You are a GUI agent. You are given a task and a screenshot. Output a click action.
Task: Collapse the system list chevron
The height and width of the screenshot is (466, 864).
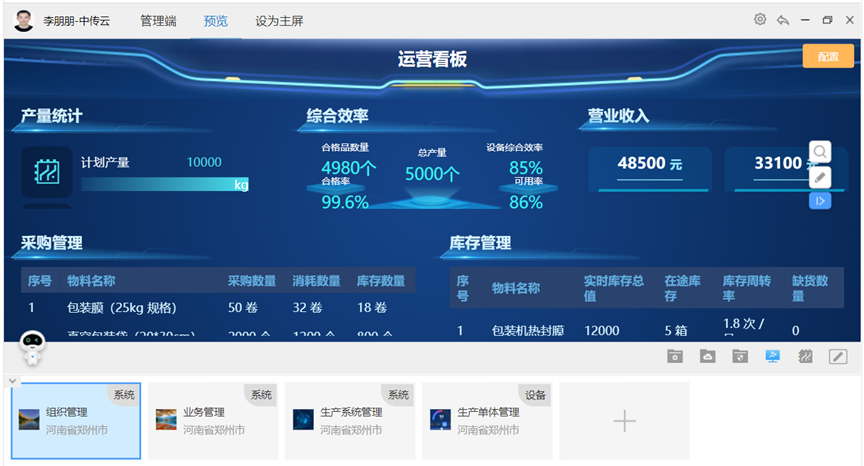[x=12, y=380]
